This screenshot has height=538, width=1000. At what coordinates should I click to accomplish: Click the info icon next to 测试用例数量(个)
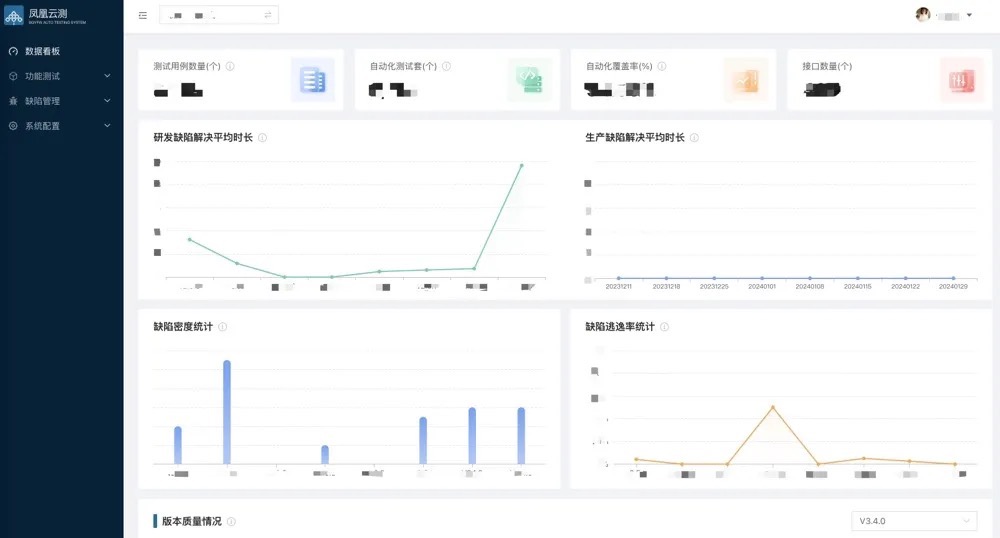[230, 66]
